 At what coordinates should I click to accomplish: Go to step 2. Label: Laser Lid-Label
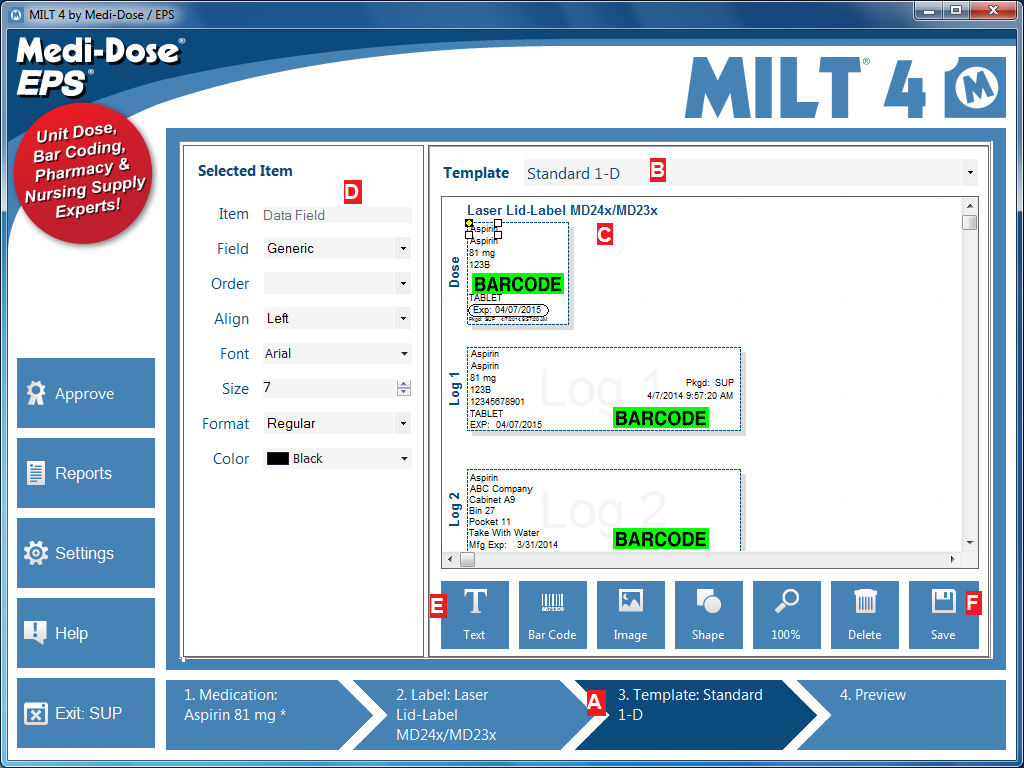coord(467,714)
